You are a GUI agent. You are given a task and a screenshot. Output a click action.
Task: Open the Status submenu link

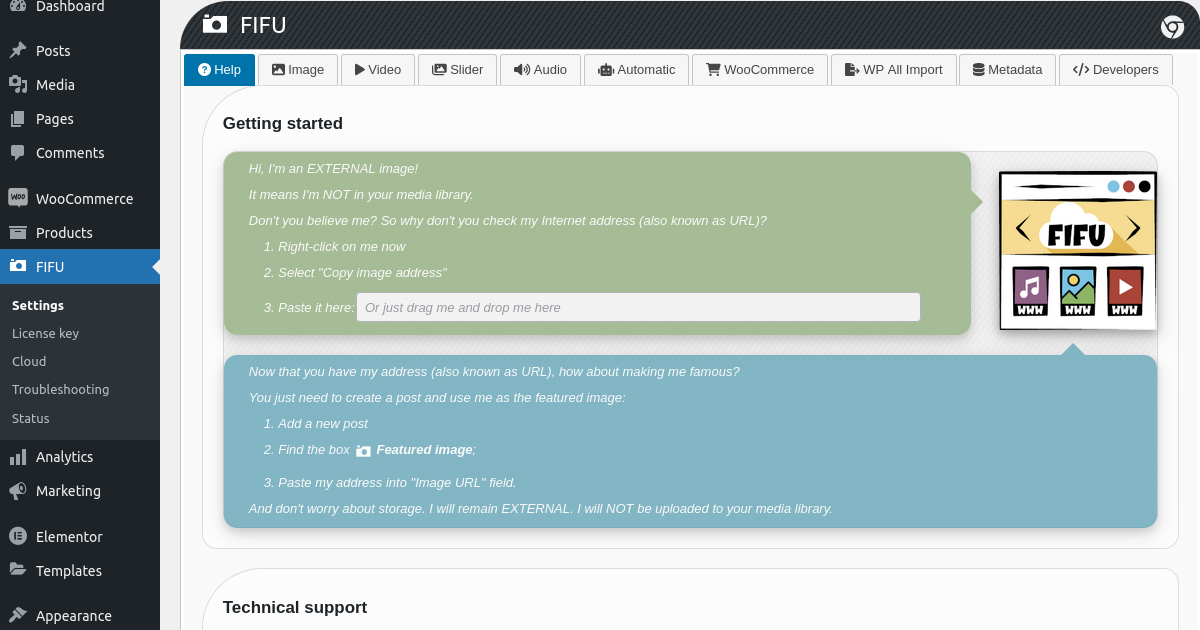pyautogui.click(x=30, y=419)
